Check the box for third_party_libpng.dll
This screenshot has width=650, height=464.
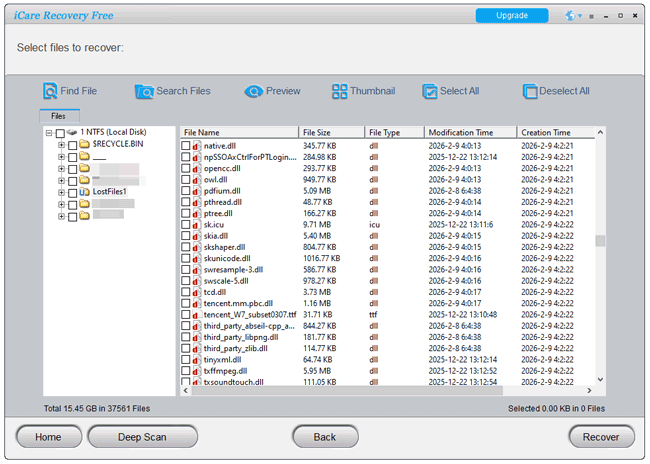[x=185, y=337]
